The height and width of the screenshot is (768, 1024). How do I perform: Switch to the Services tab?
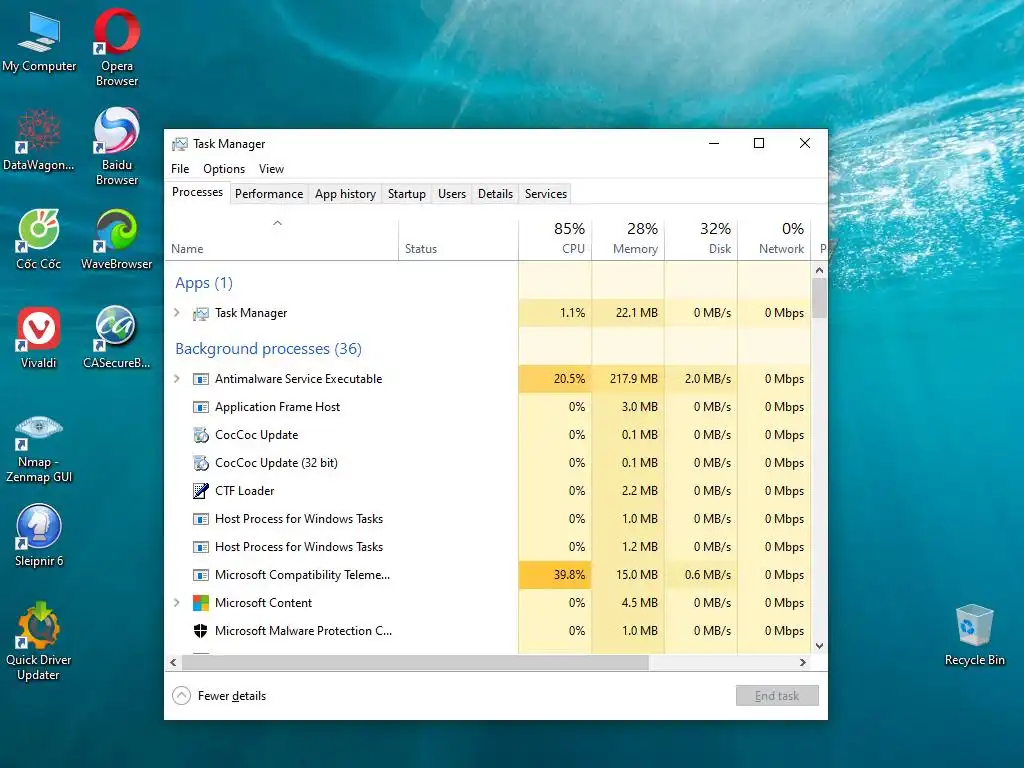coord(546,194)
